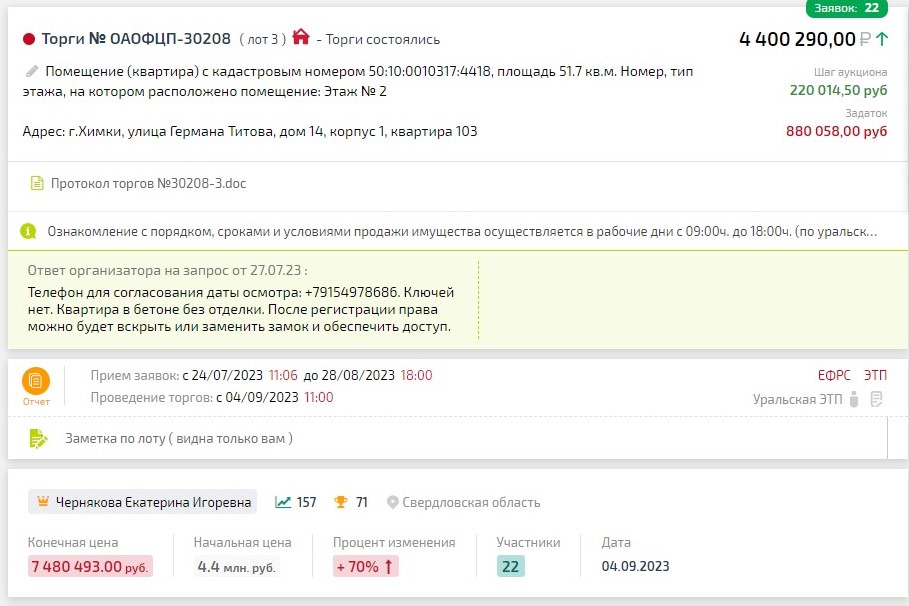Open the ЭТП link

(x=875, y=375)
